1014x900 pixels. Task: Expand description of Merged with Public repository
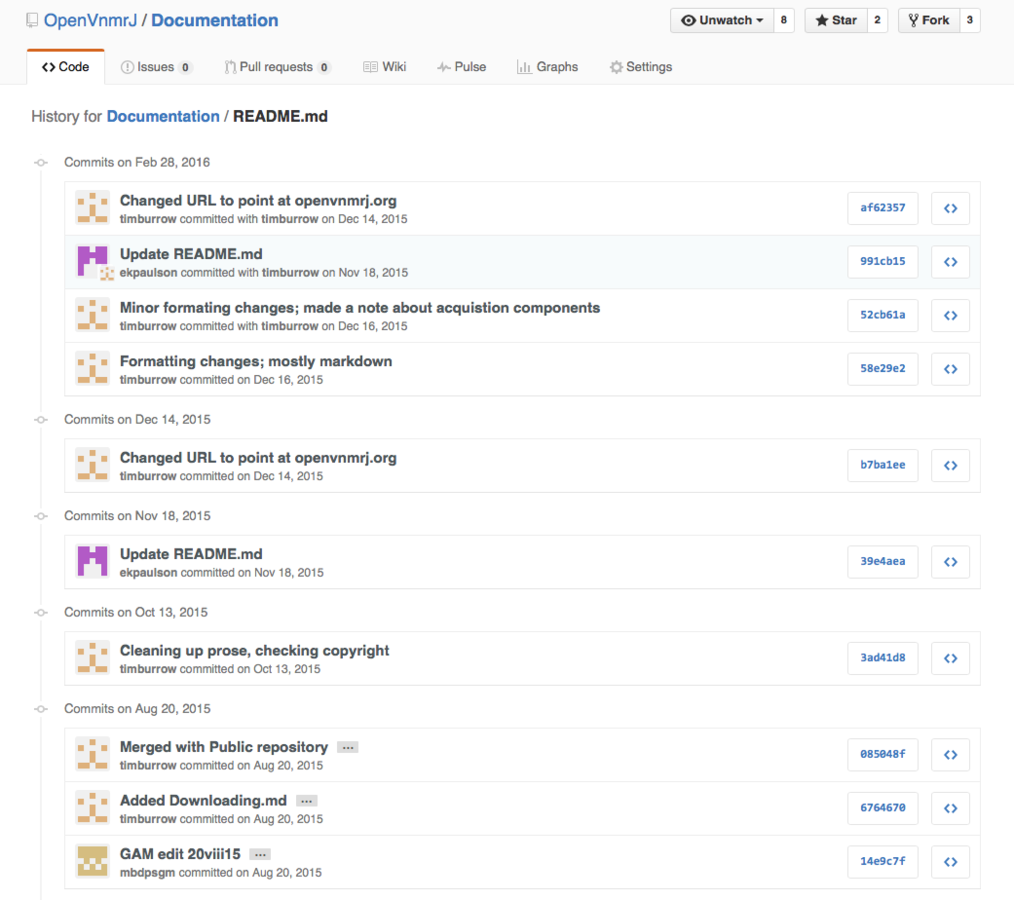[348, 747]
